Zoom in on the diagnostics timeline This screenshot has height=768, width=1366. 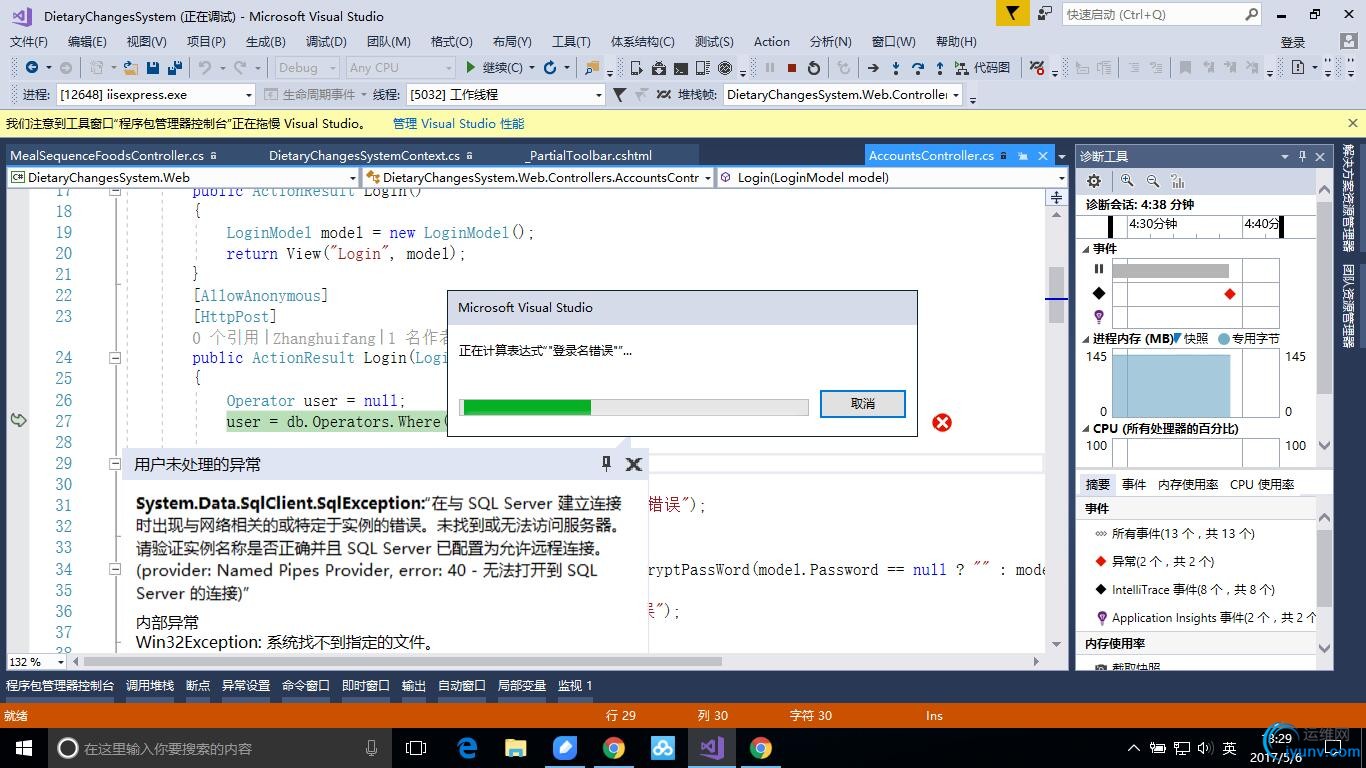coord(1127,181)
